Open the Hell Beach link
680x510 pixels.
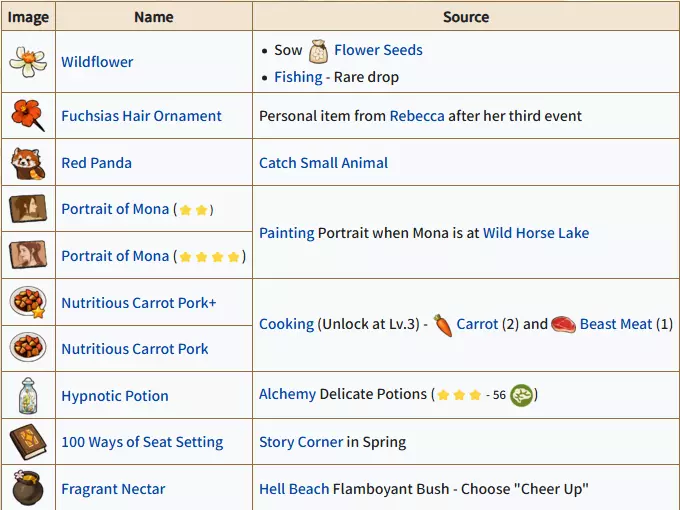click(294, 489)
